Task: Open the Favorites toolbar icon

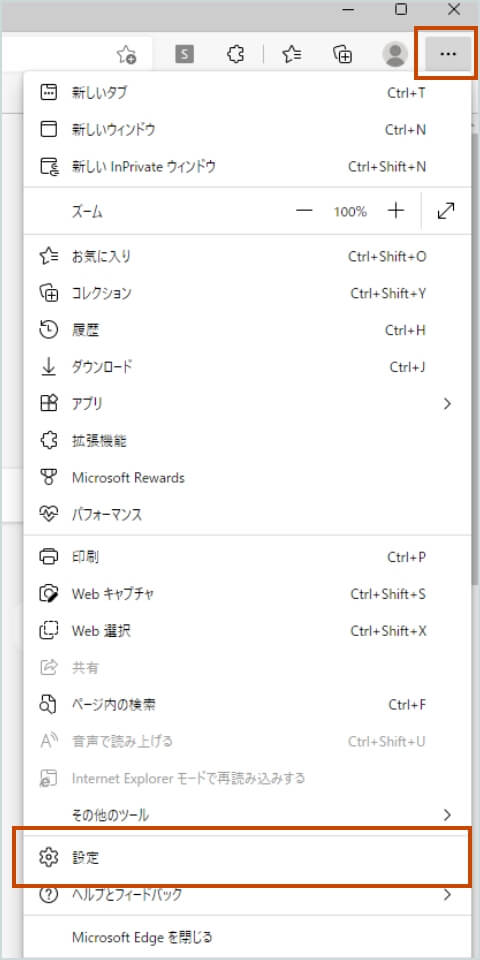Action: [291, 54]
